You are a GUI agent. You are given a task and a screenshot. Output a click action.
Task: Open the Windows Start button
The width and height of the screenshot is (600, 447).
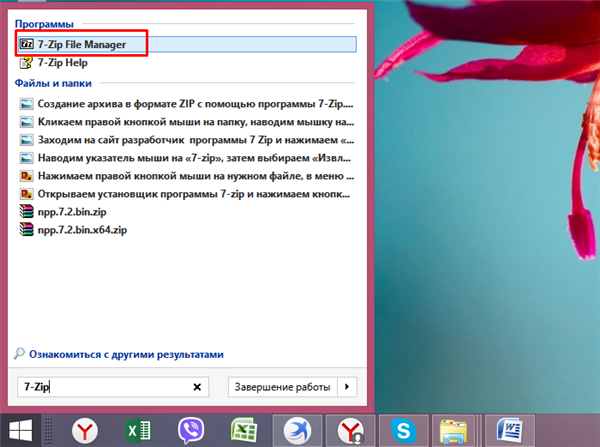pyautogui.click(x=20, y=431)
